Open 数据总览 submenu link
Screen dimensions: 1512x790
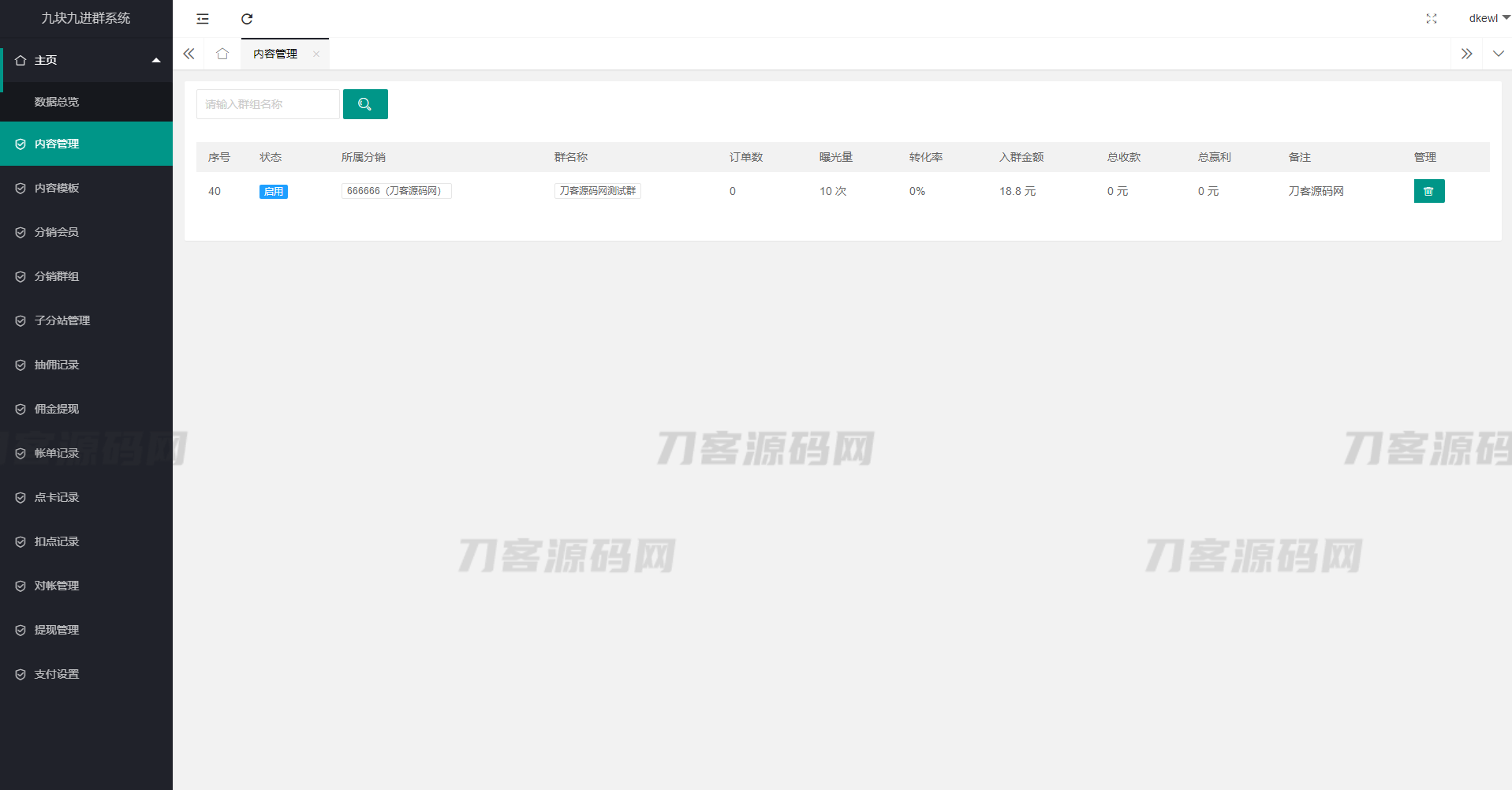(57, 102)
